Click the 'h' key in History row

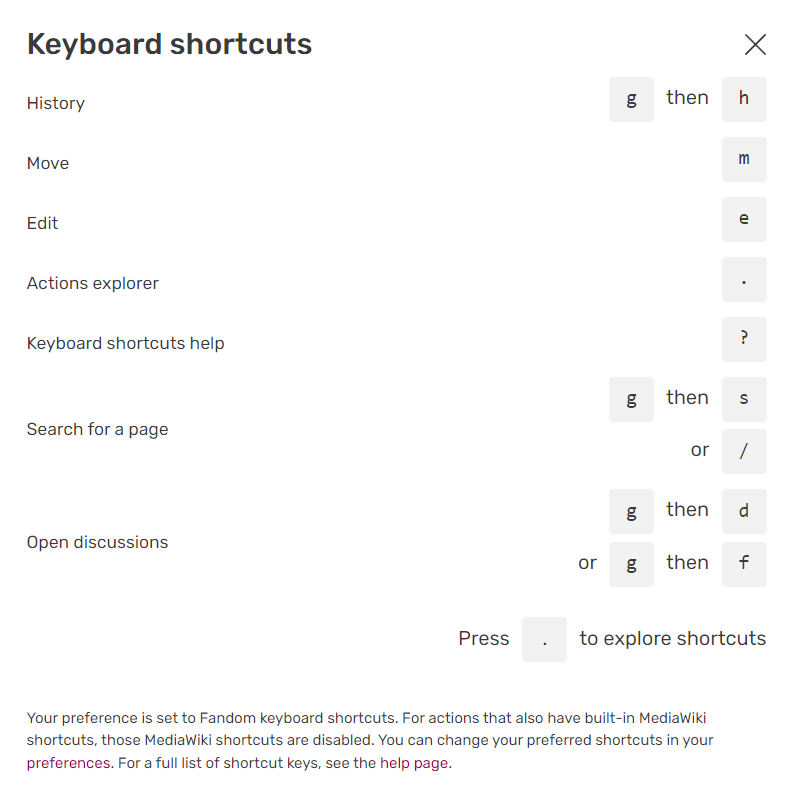[744, 99]
